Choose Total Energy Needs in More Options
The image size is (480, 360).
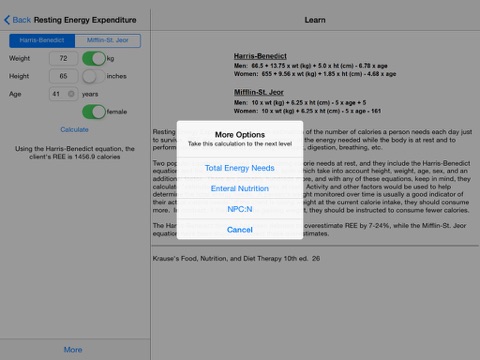[x=240, y=168]
